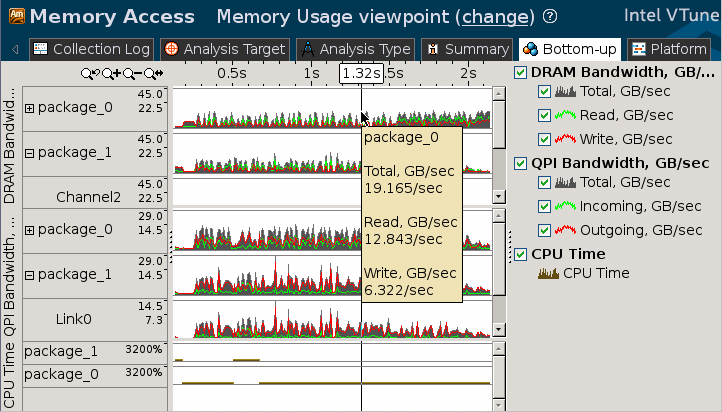Click the DRAM Read green line legend icon
This screenshot has height=412, width=722.
[566, 116]
